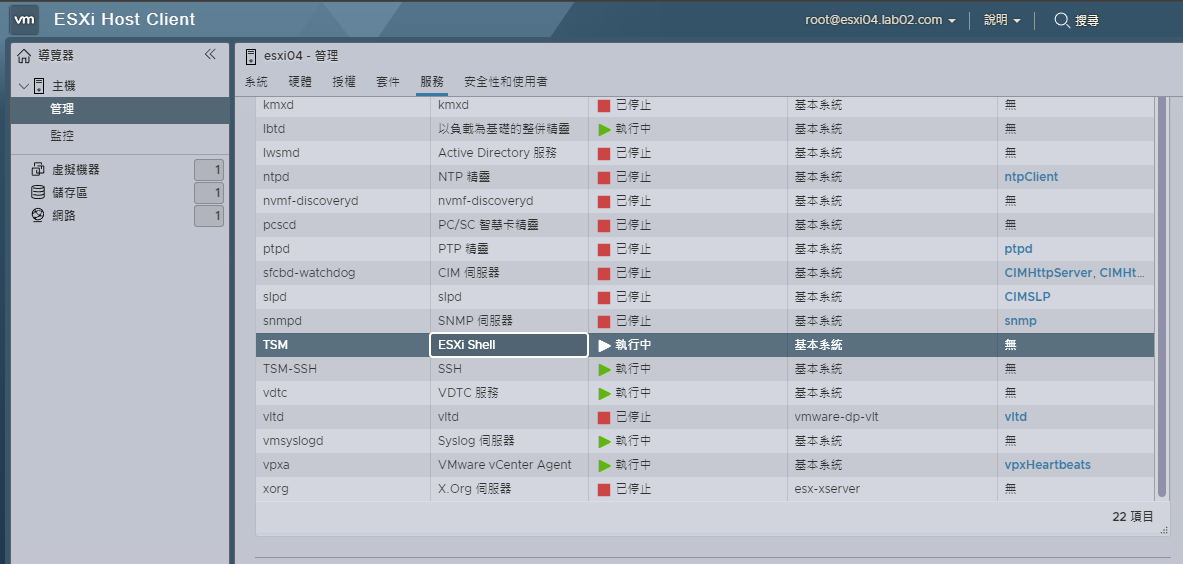The width and height of the screenshot is (1183, 564).
Task: Collapse the navigator panel with double chevron
Action: pyautogui.click(x=210, y=54)
